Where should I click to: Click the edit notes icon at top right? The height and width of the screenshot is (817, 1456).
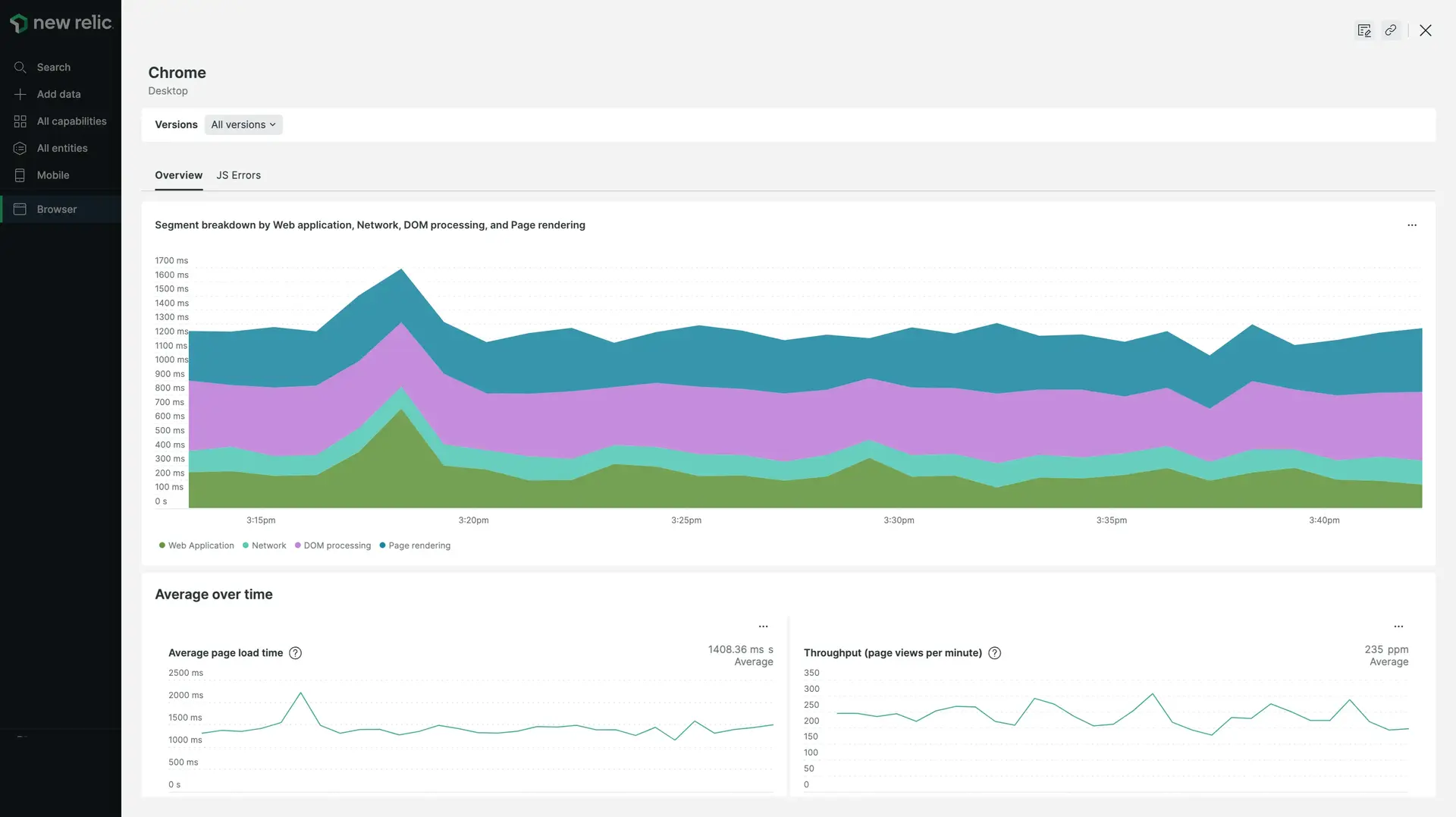[1364, 30]
